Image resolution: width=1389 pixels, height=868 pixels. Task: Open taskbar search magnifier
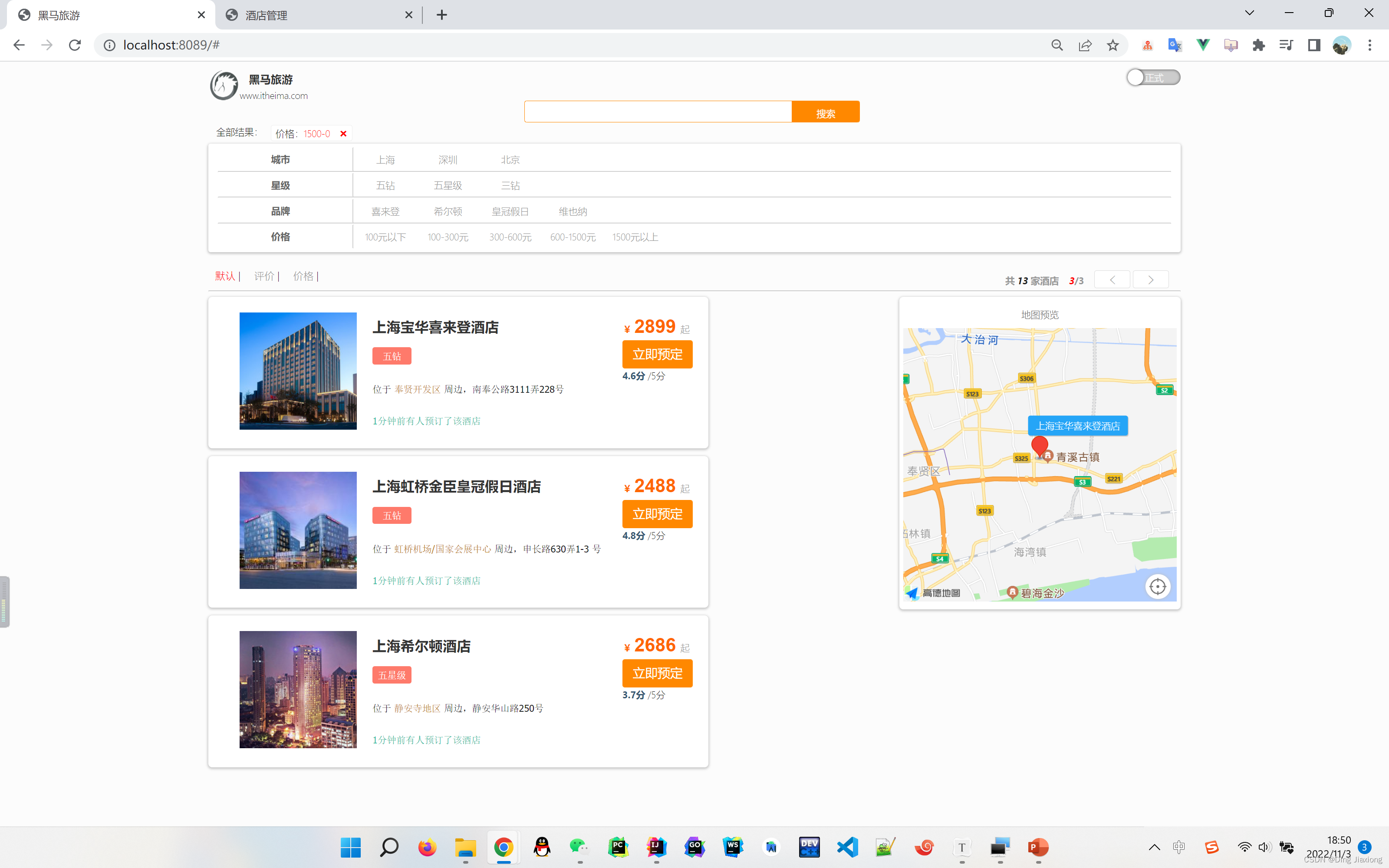click(389, 847)
